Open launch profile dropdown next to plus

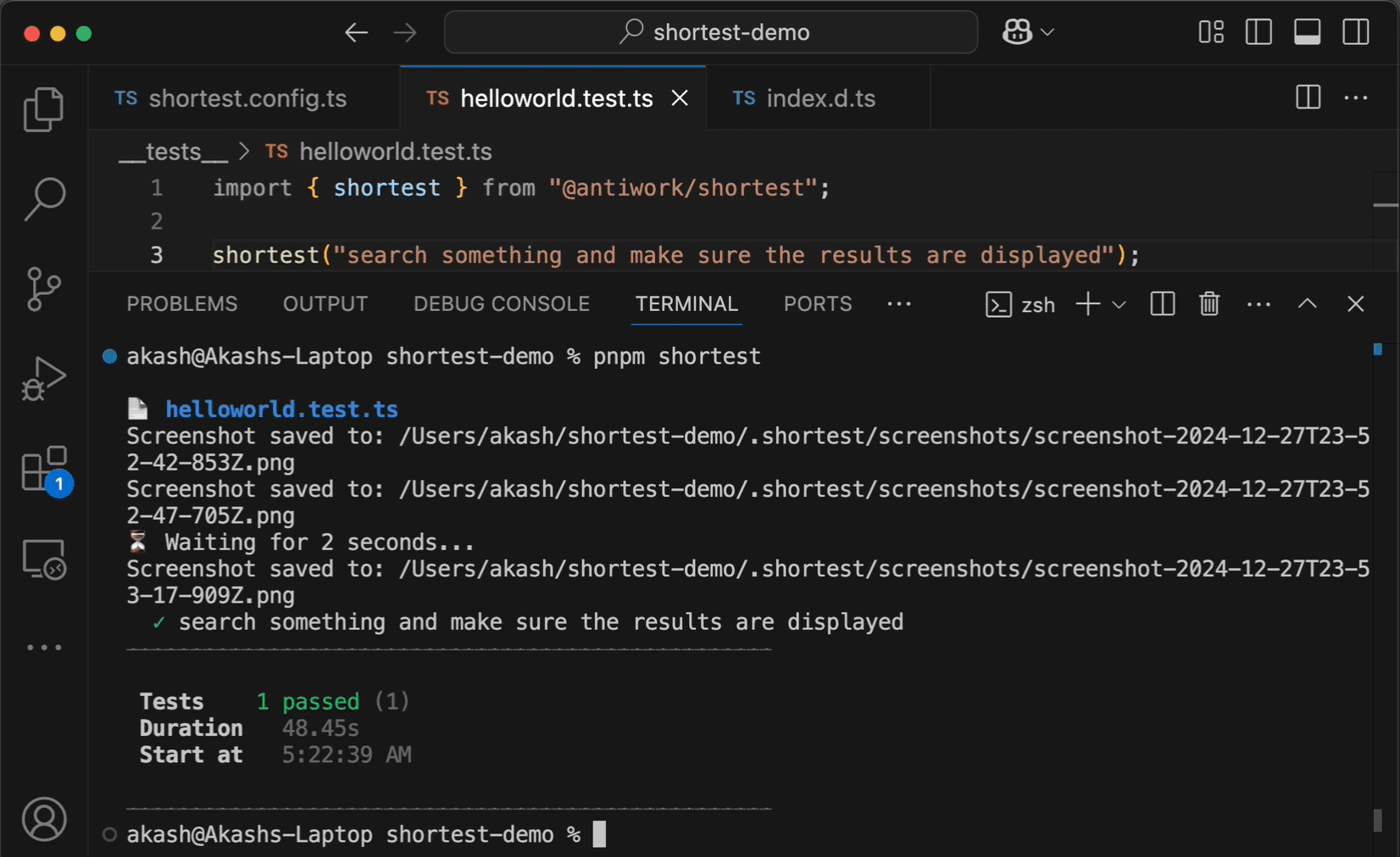1119,304
